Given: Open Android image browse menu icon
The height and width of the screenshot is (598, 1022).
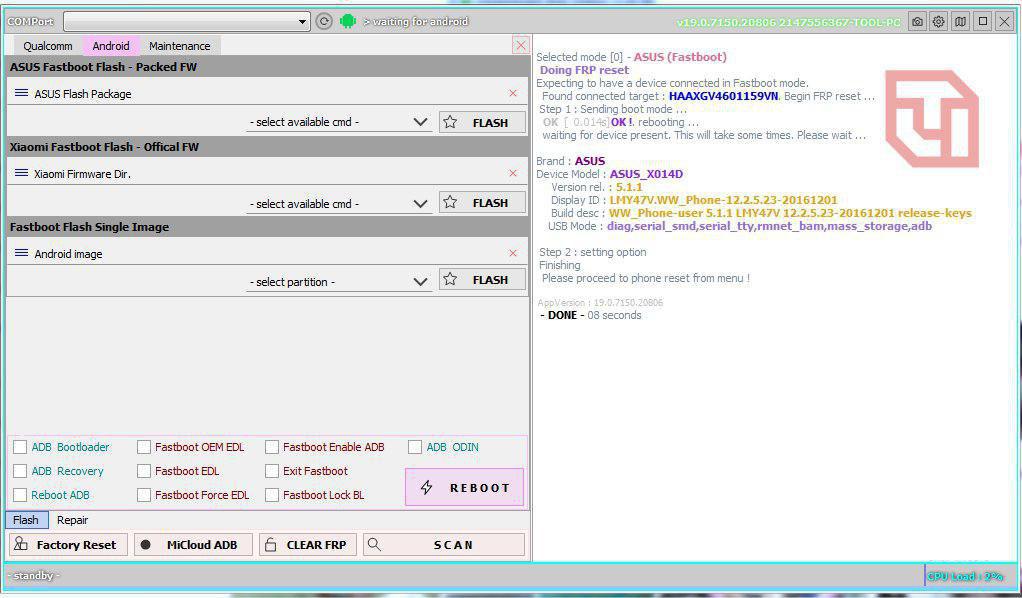Looking at the screenshot, I should point(22,253).
